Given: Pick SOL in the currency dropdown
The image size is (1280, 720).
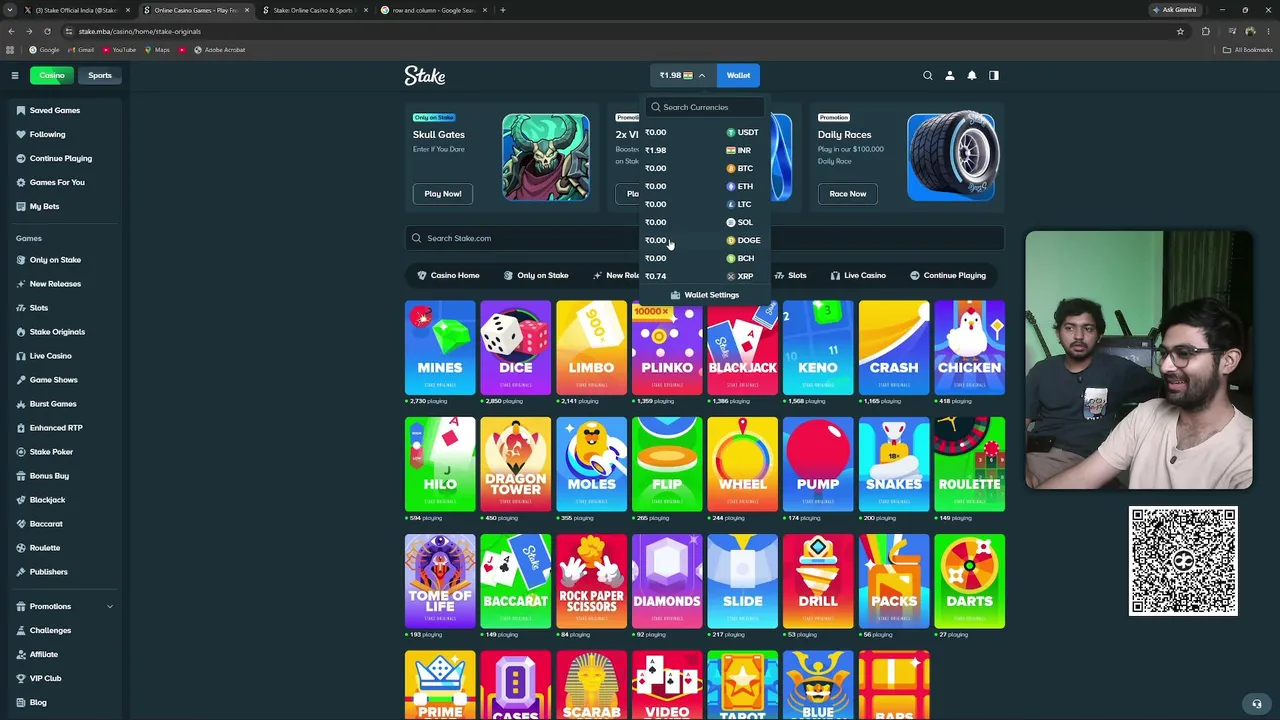Looking at the screenshot, I should [705, 222].
